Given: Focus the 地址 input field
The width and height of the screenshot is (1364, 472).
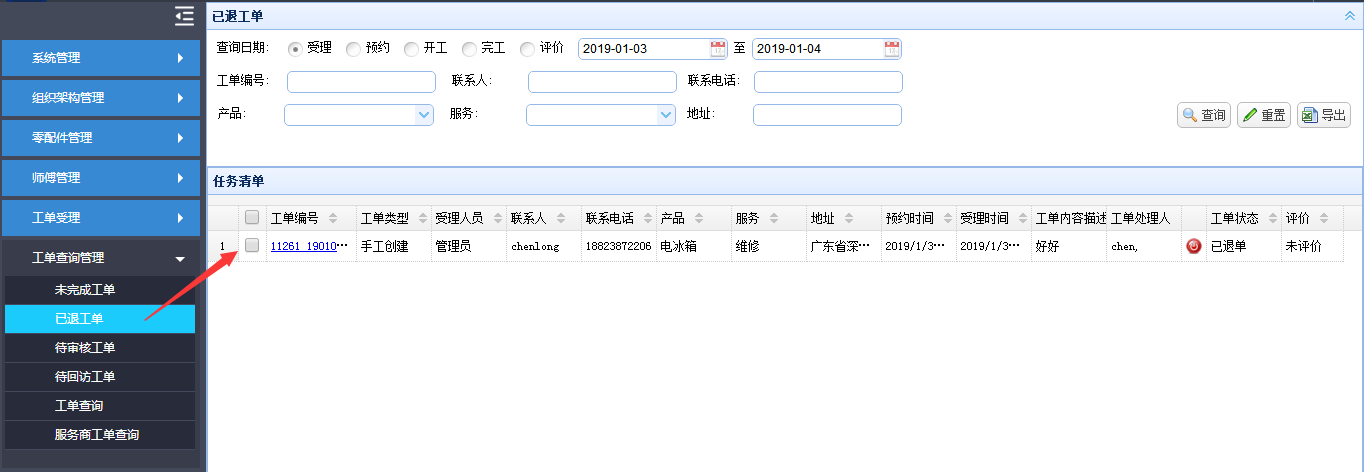Looking at the screenshot, I should pyautogui.click(x=827, y=115).
